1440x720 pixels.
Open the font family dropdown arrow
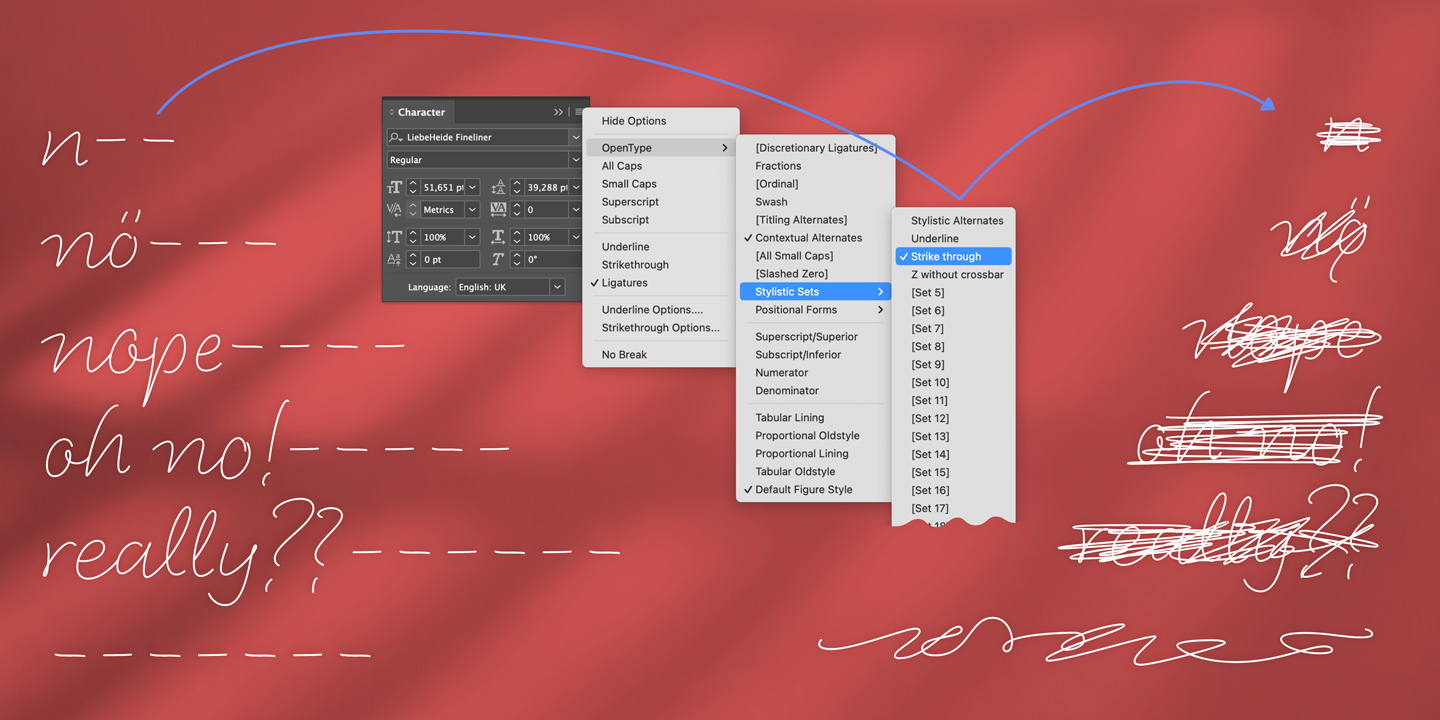[575, 137]
